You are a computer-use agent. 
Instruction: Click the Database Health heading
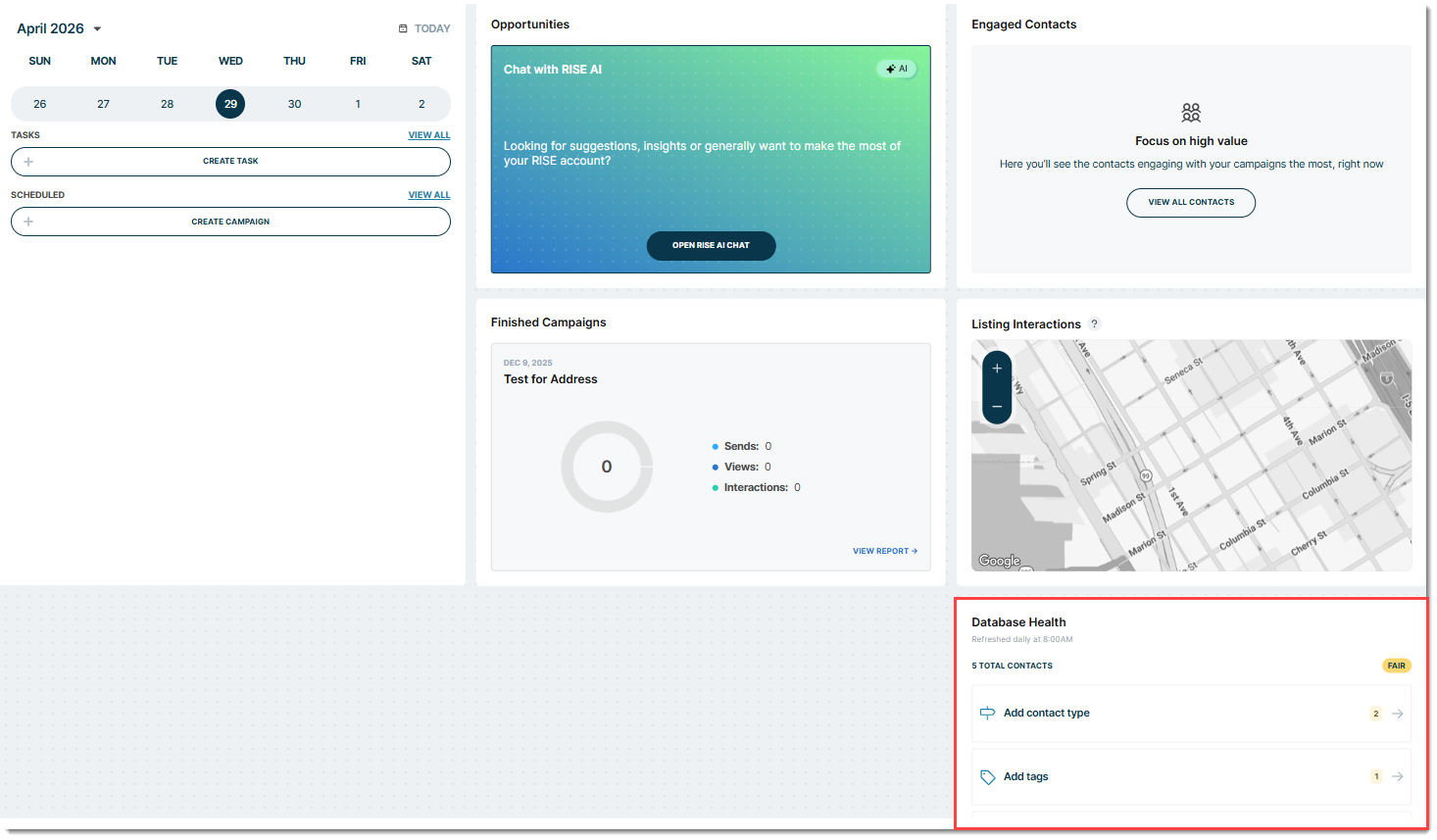(1018, 622)
